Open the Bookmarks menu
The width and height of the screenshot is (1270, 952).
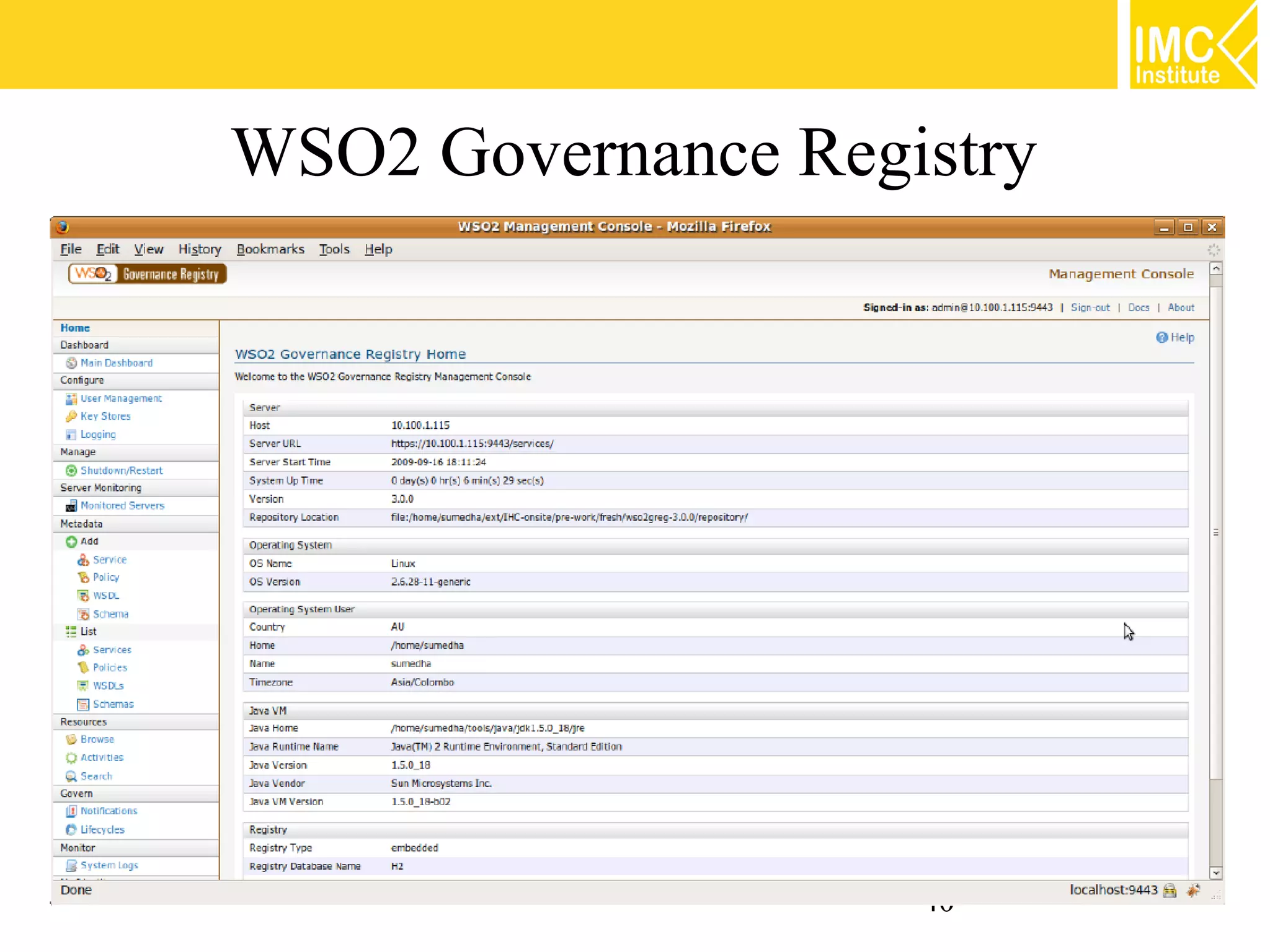pyautogui.click(x=270, y=249)
